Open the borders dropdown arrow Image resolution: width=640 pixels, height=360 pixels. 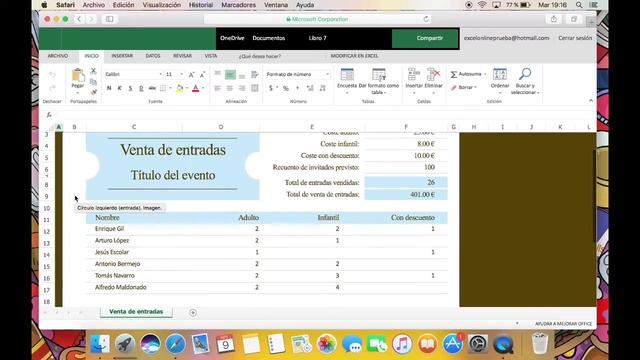[170, 88]
